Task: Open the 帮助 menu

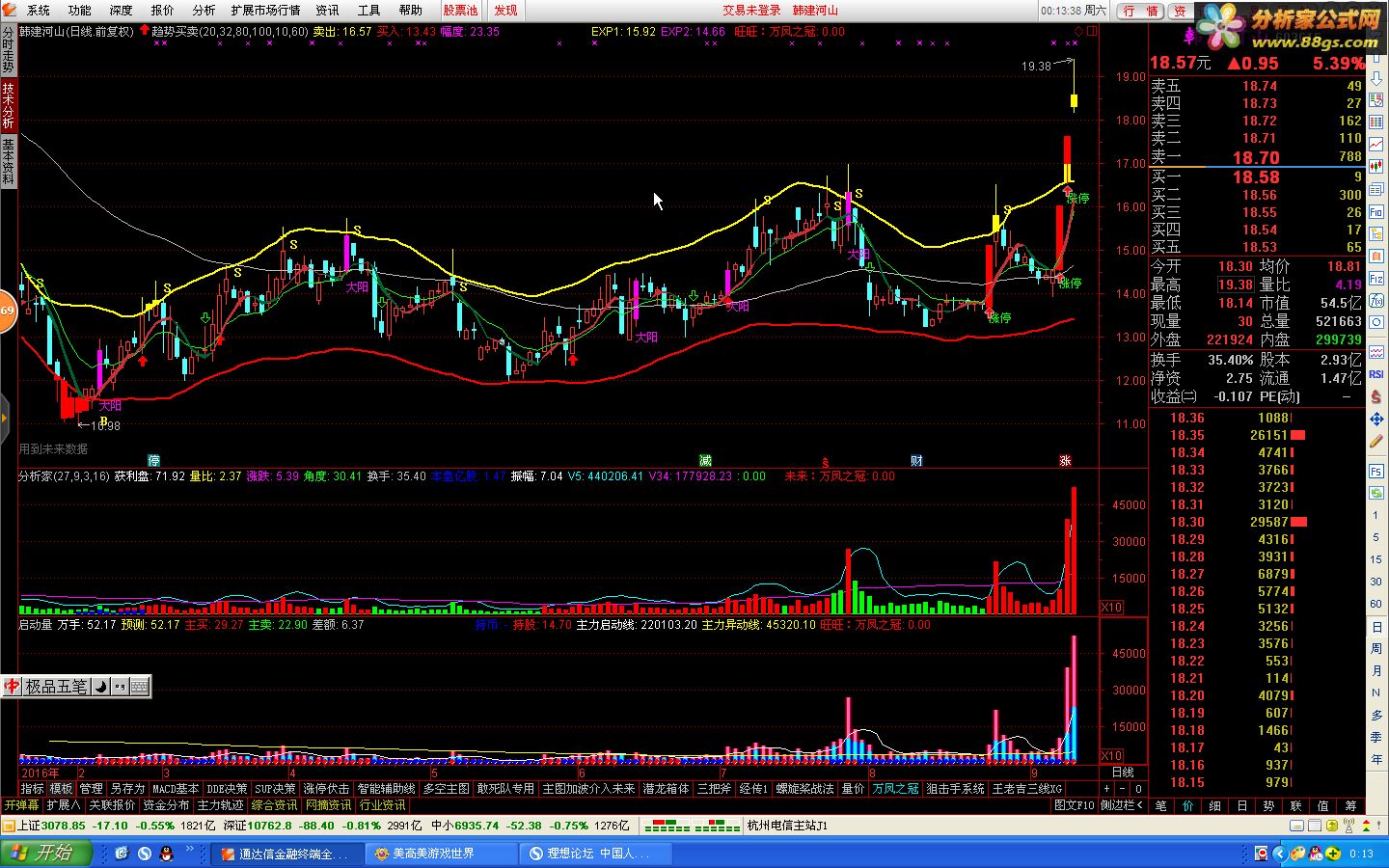Action: click(x=411, y=11)
